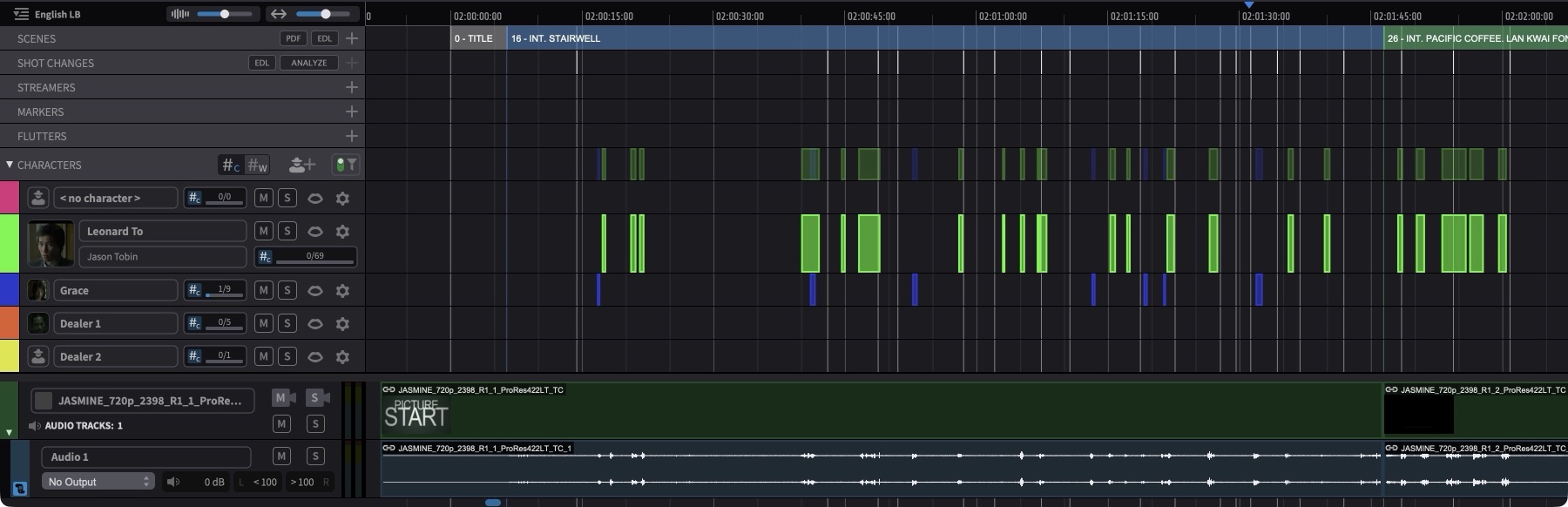Viewport: 1568px width, 507px height.
Task: Click the Jason Tobin actor field
Action: (163, 256)
